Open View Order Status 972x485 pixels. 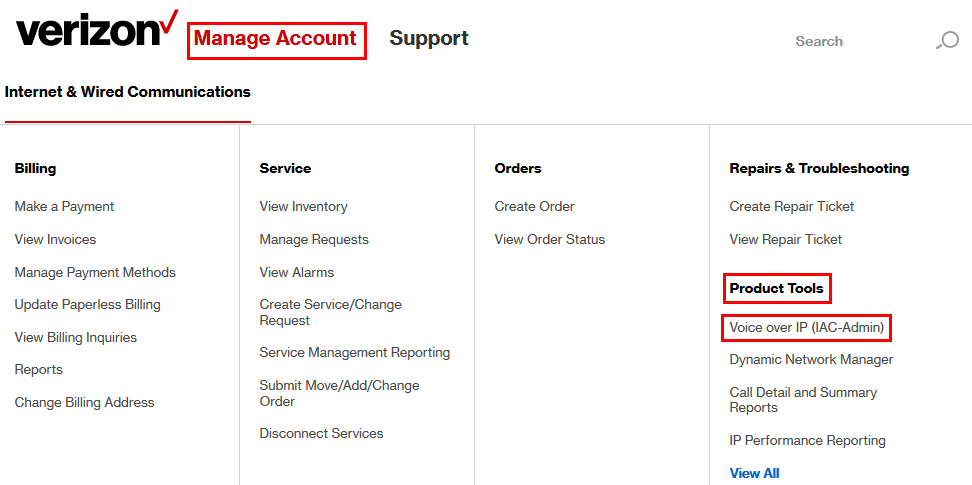coord(549,239)
